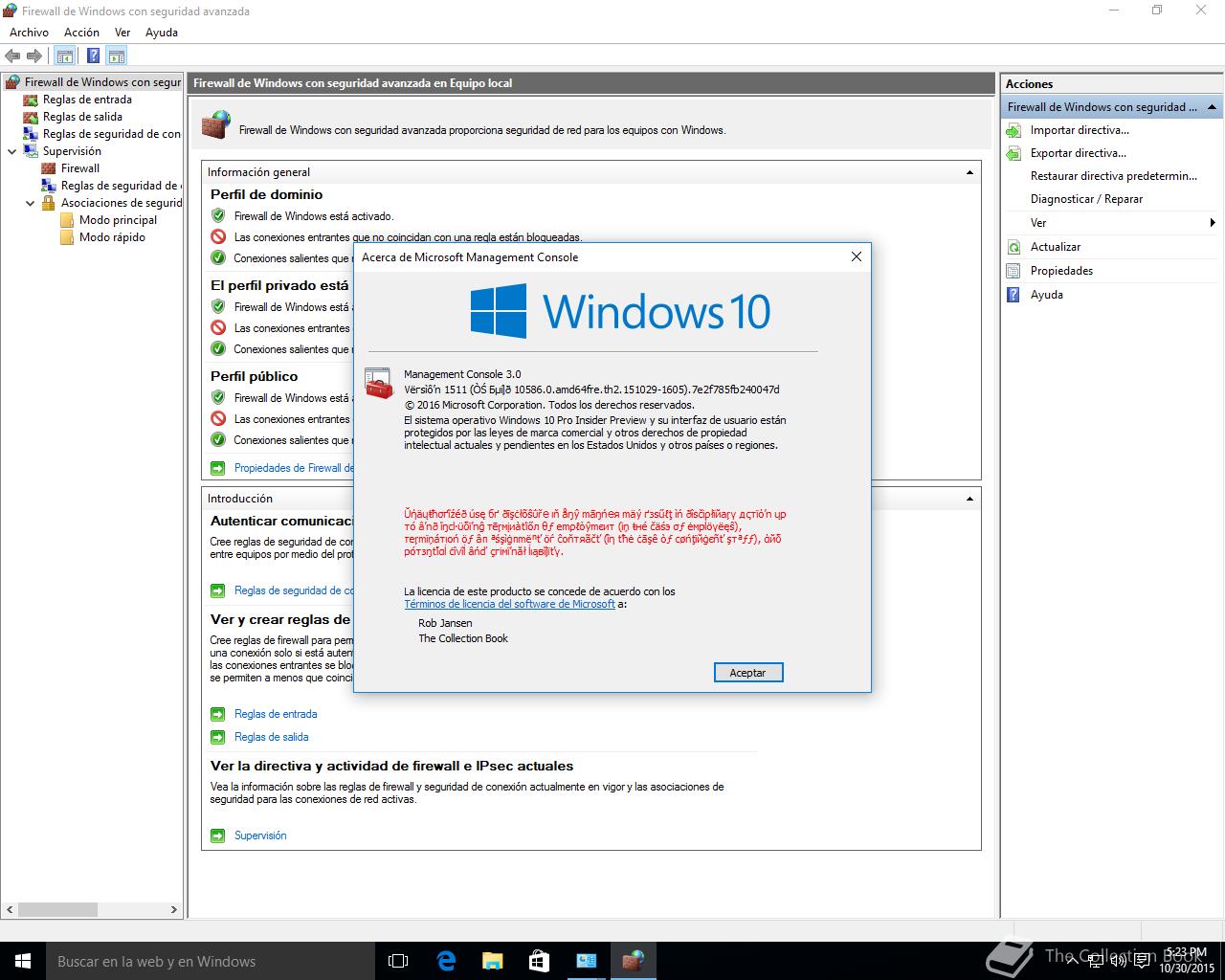1225x980 pixels.
Task: Click the Actualizar refresh icon
Action: [1013, 247]
